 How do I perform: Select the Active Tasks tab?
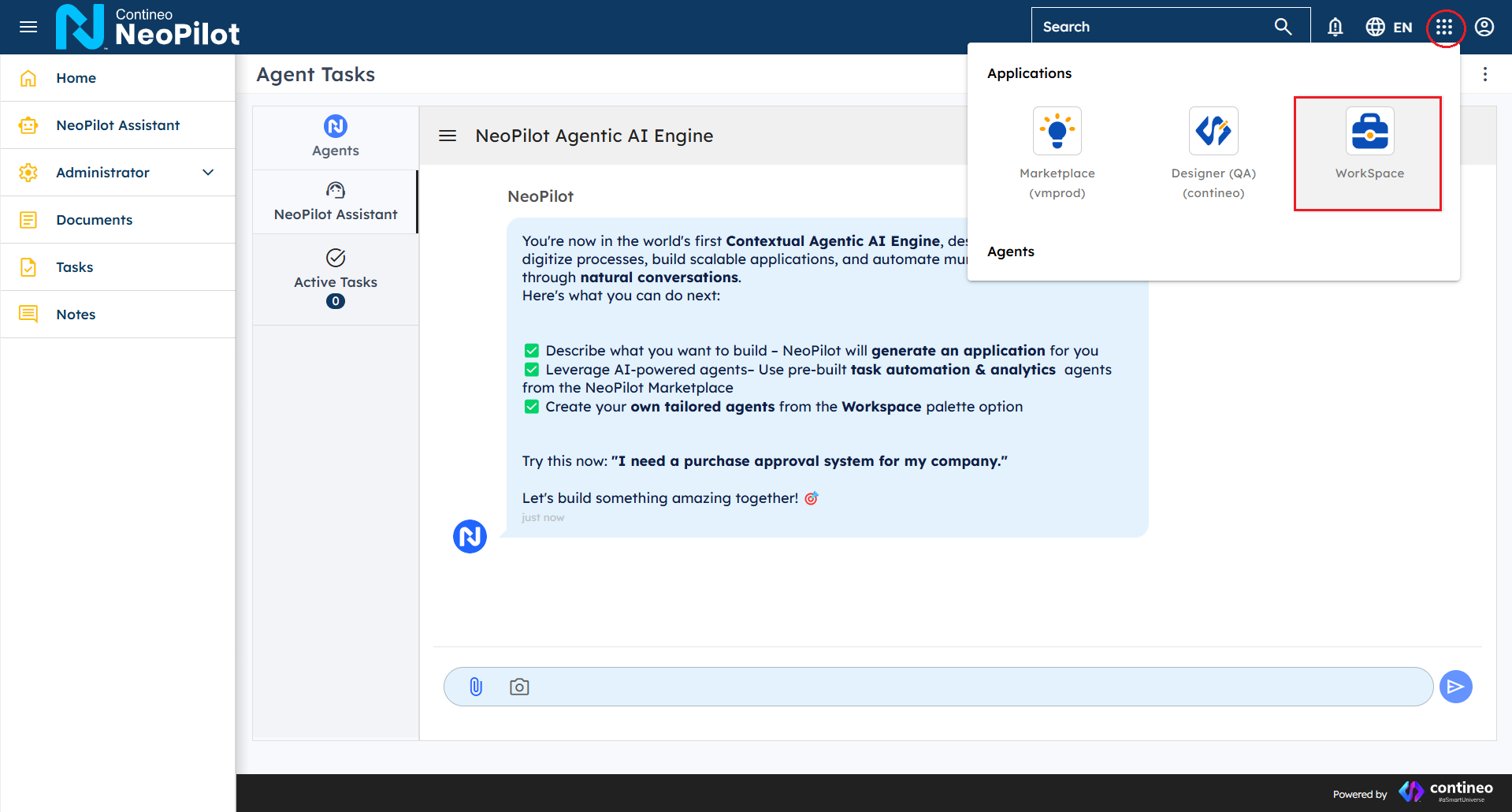coord(336,279)
